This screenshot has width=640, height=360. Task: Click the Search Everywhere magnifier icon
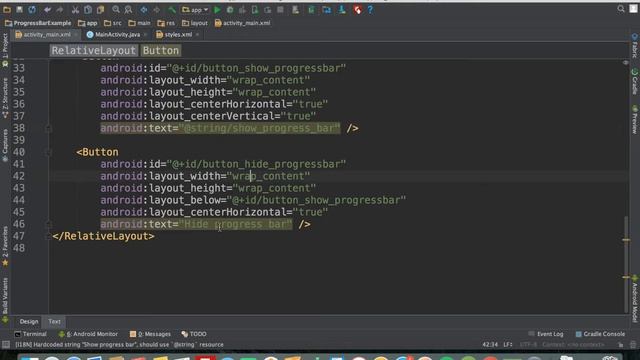(x=621, y=9)
